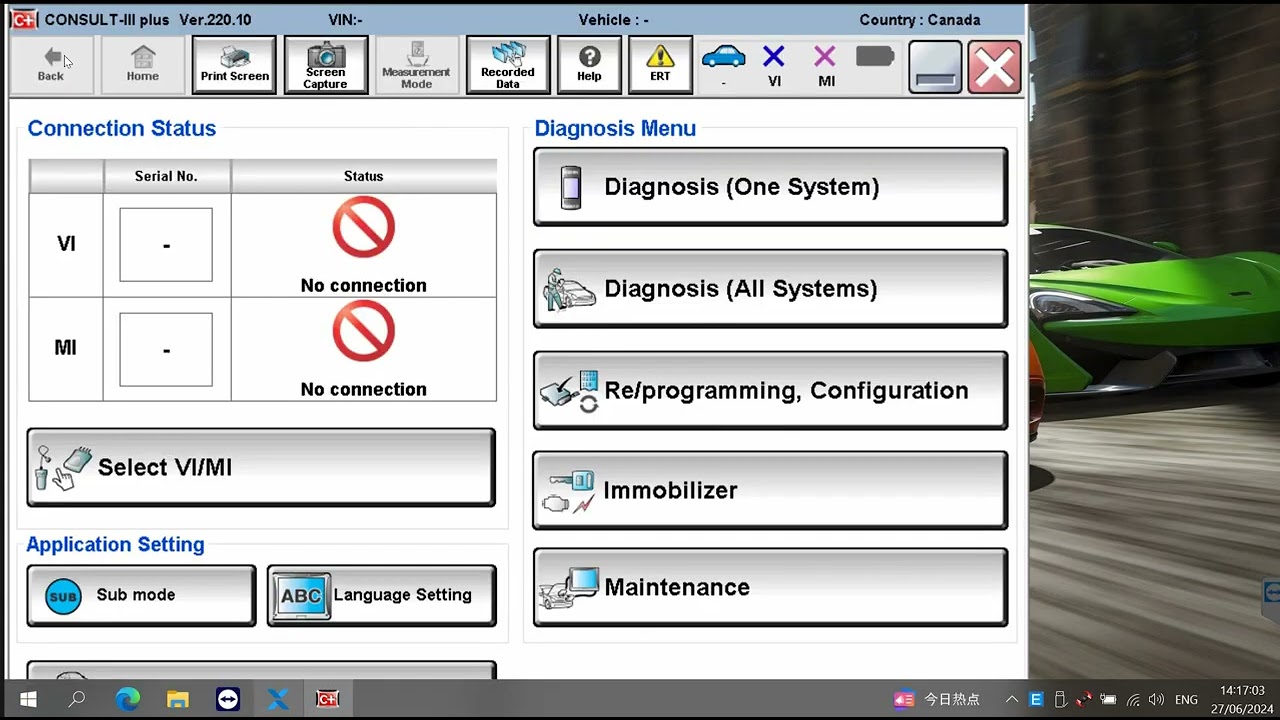Click the reprogramming icon beside Re/programming
Image resolution: width=1280 pixels, height=720 pixels.
pos(569,391)
